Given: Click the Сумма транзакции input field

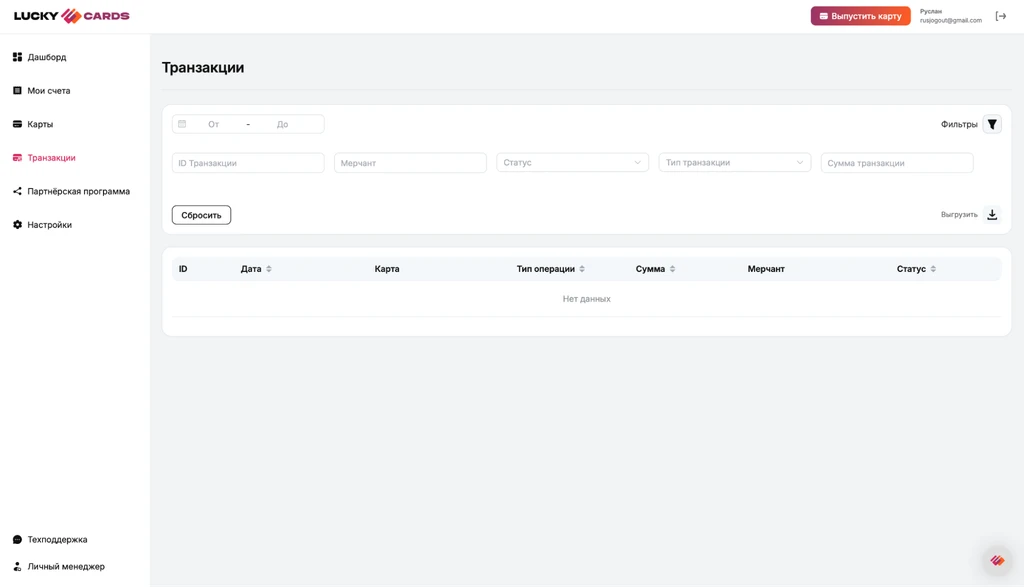Looking at the screenshot, I should point(897,163).
